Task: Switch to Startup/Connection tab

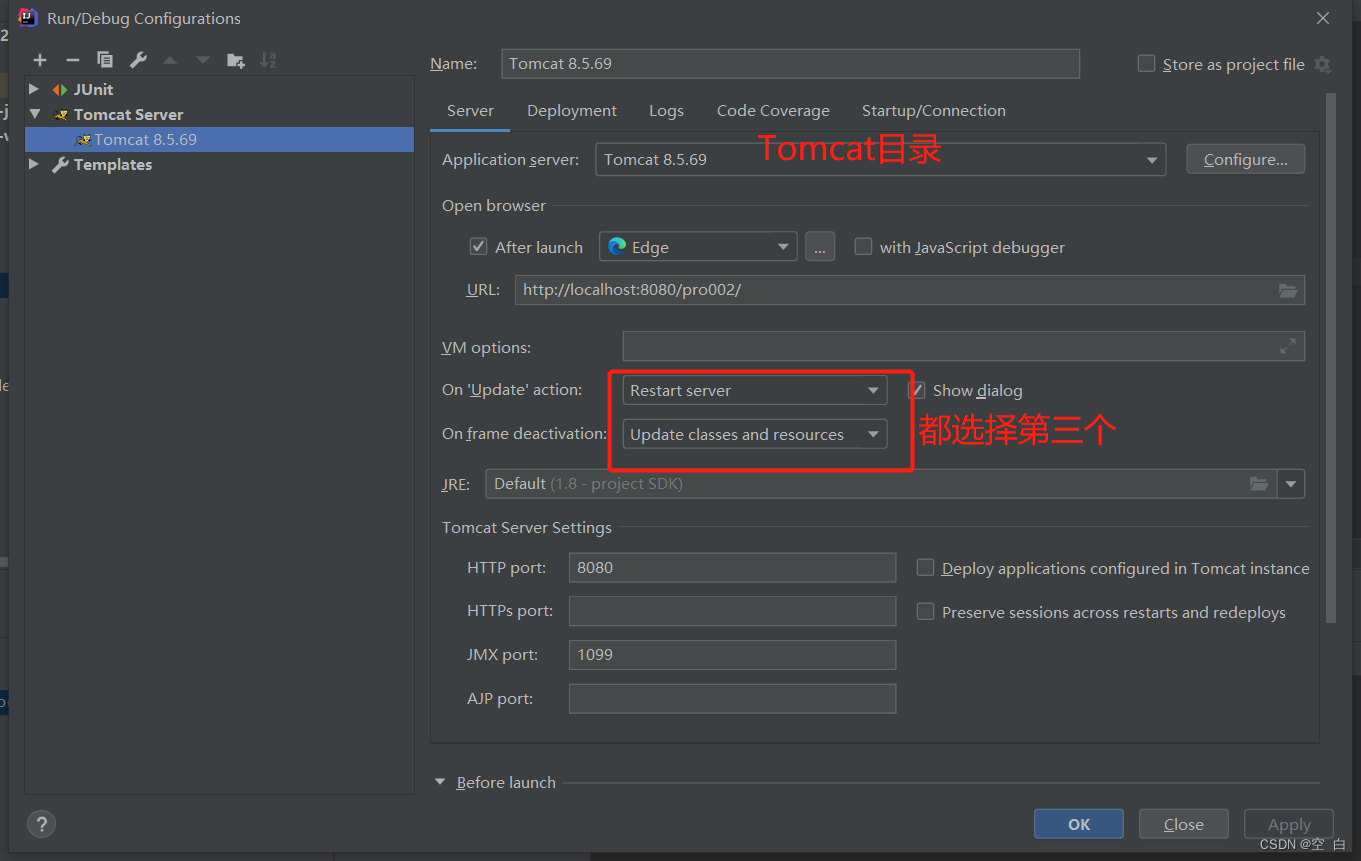Action: tap(934, 111)
